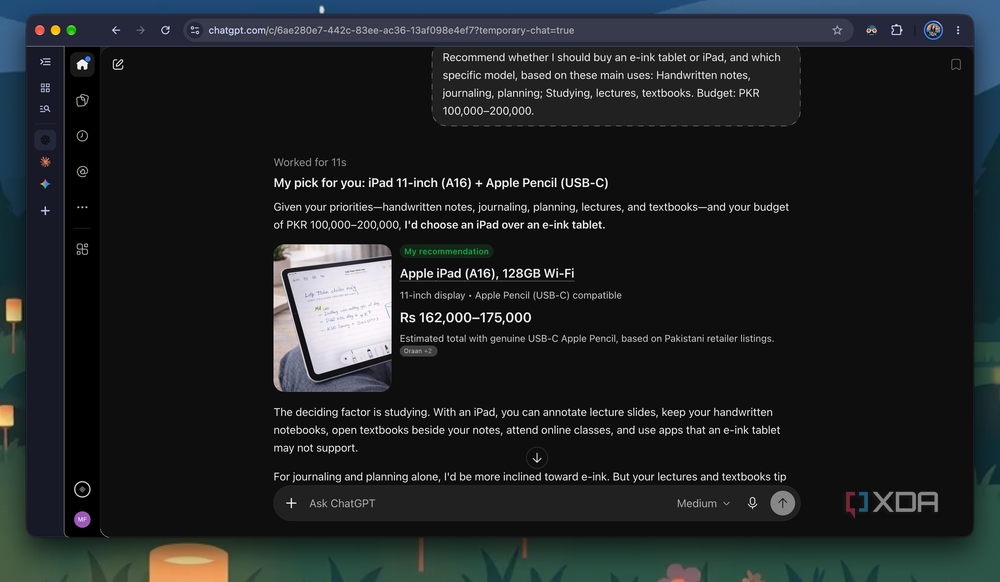Viewport: 1000px width, 582px height.
Task: Open the Apple iPad (A16), 128GB Wi-Fi link
Action: (x=487, y=273)
